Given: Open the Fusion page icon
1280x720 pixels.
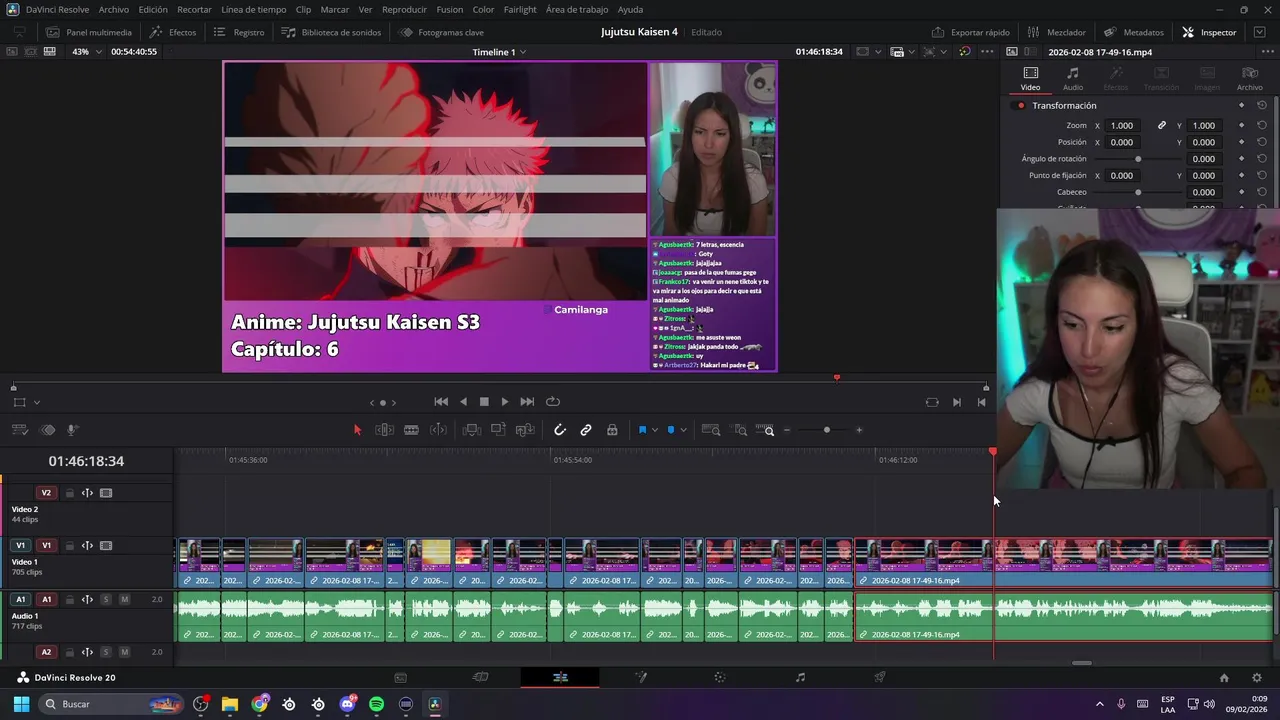Looking at the screenshot, I should pyautogui.click(x=640, y=677).
